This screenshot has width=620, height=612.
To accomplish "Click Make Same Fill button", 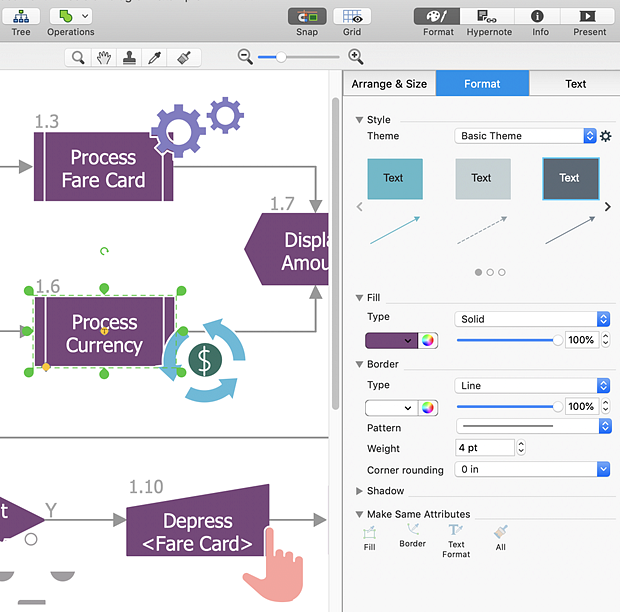I will tap(370, 538).
